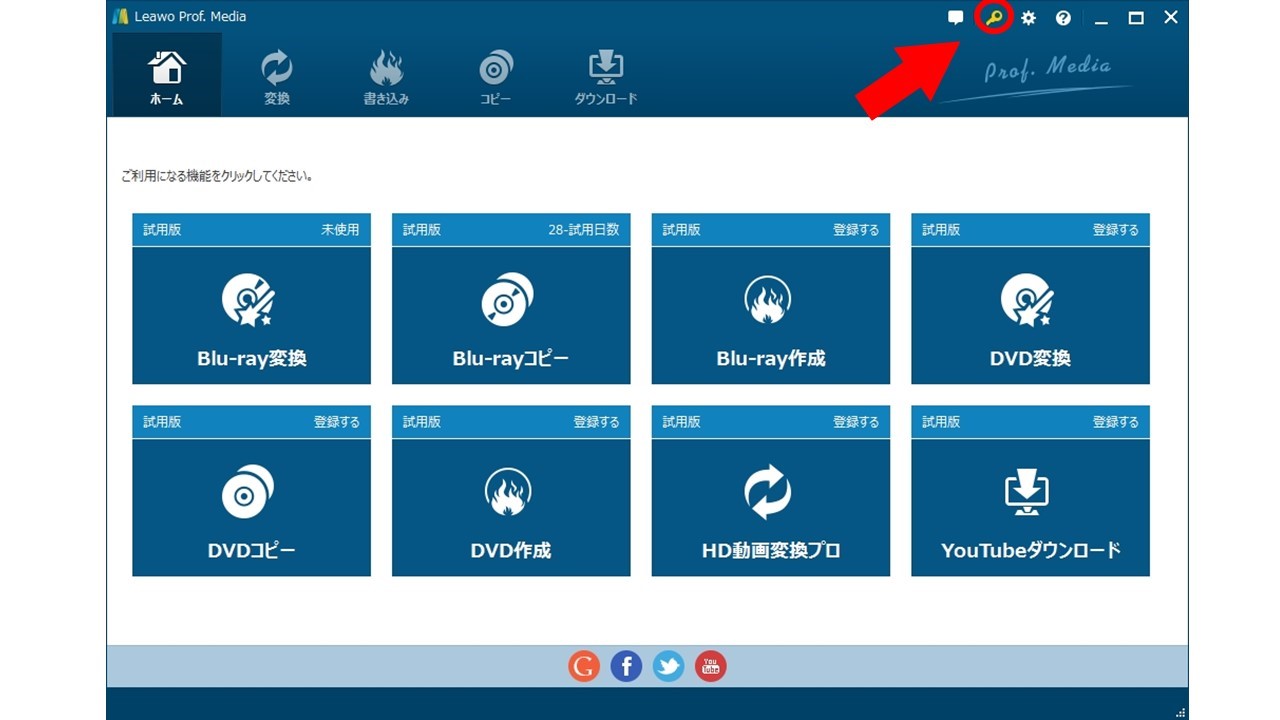Click the key-shaped registration icon
Image resolution: width=1280 pixels, height=720 pixels.
pyautogui.click(x=993, y=18)
